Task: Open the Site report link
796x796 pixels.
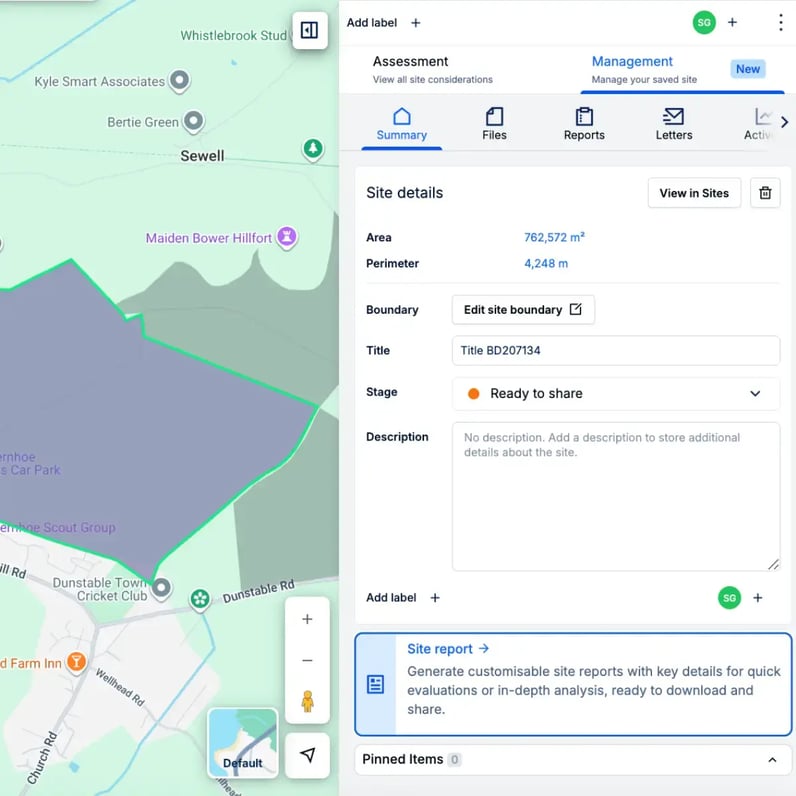Action: tap(447, 649)
